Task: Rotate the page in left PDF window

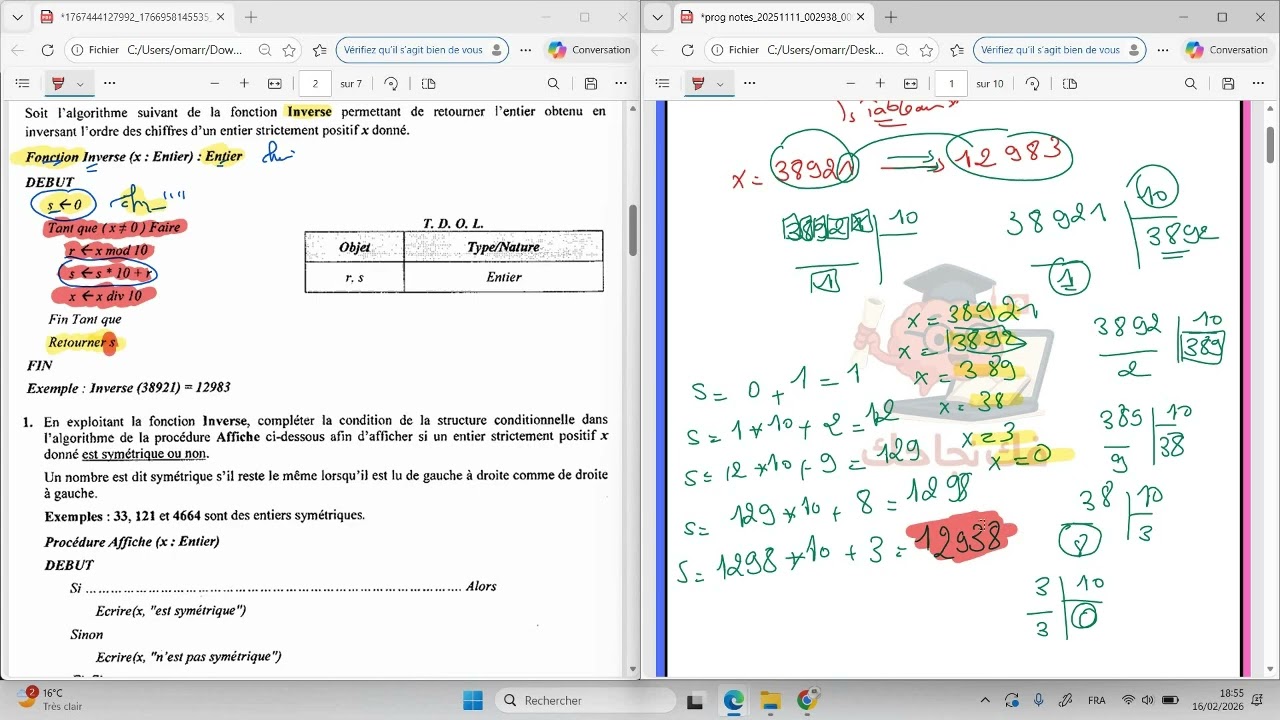Action: (x=391, y=84)
